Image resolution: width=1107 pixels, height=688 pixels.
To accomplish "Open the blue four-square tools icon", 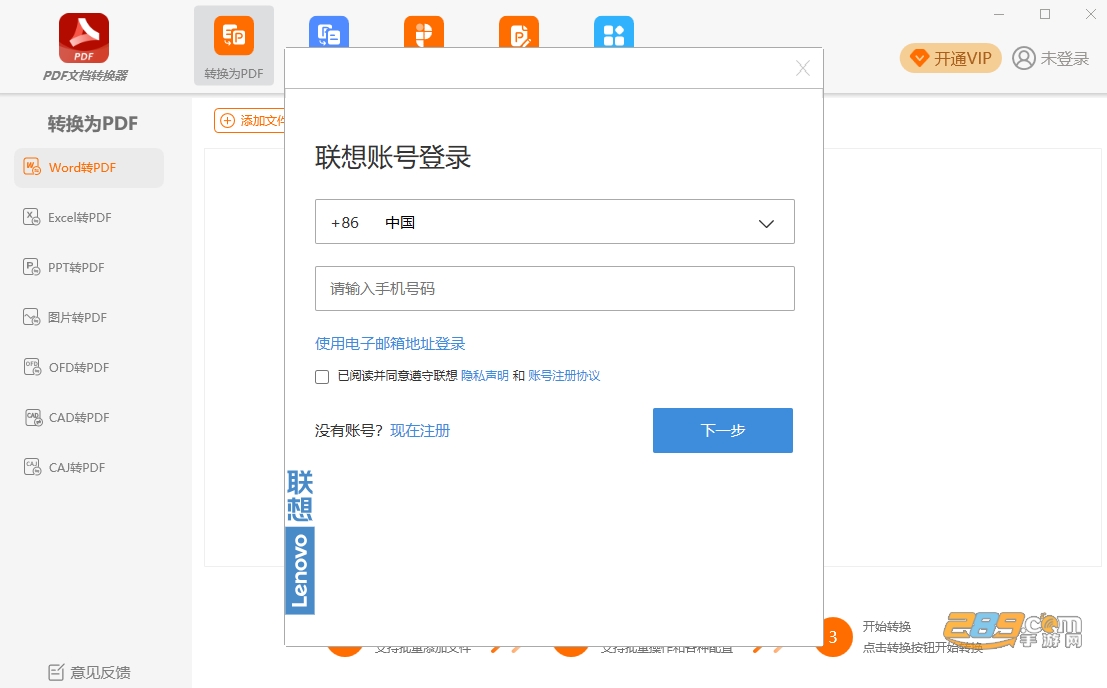I will pyautogui.click(x=614, y=32).
